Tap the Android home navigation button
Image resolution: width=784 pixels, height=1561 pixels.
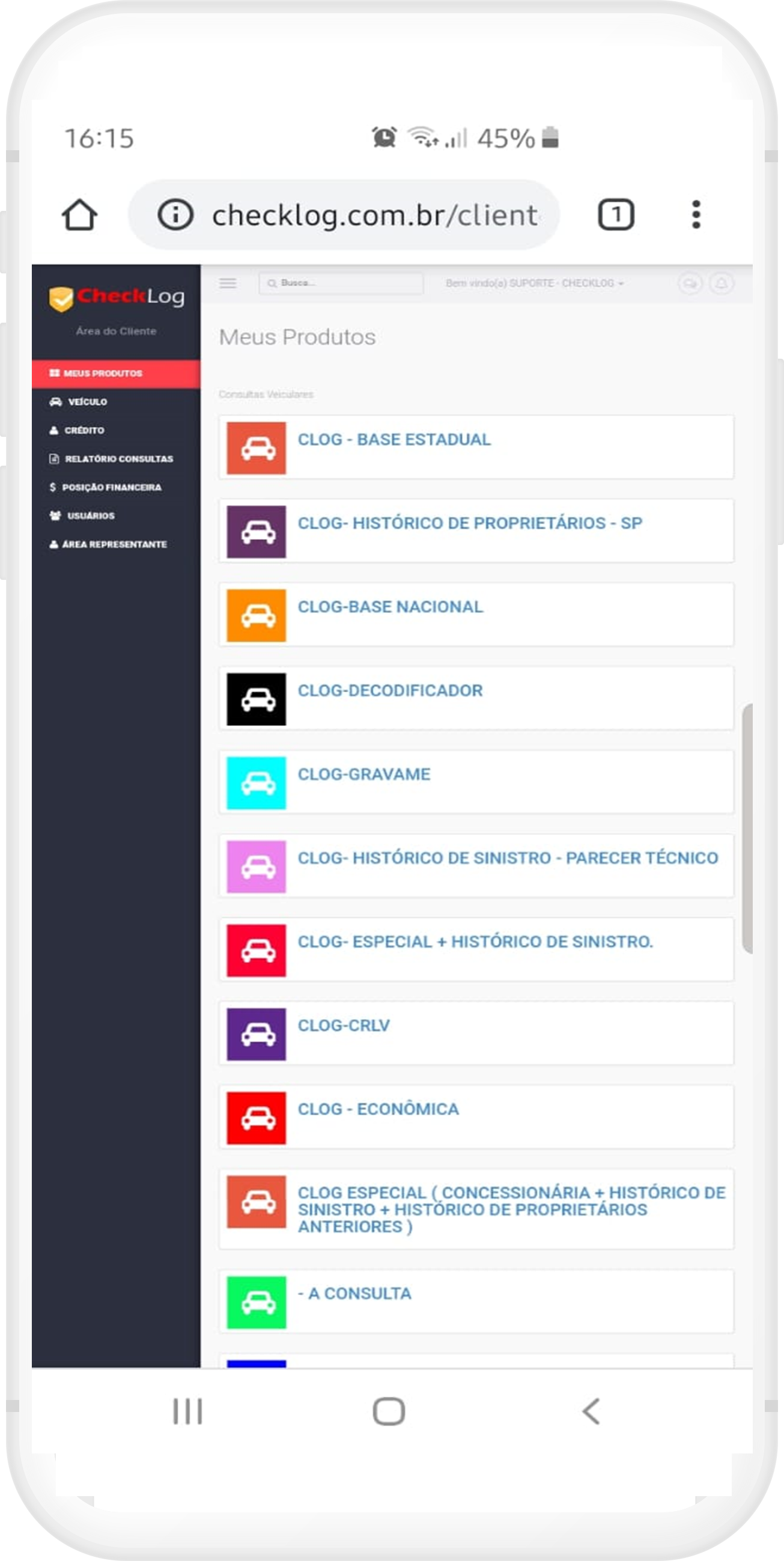(x=388, y=1411)
